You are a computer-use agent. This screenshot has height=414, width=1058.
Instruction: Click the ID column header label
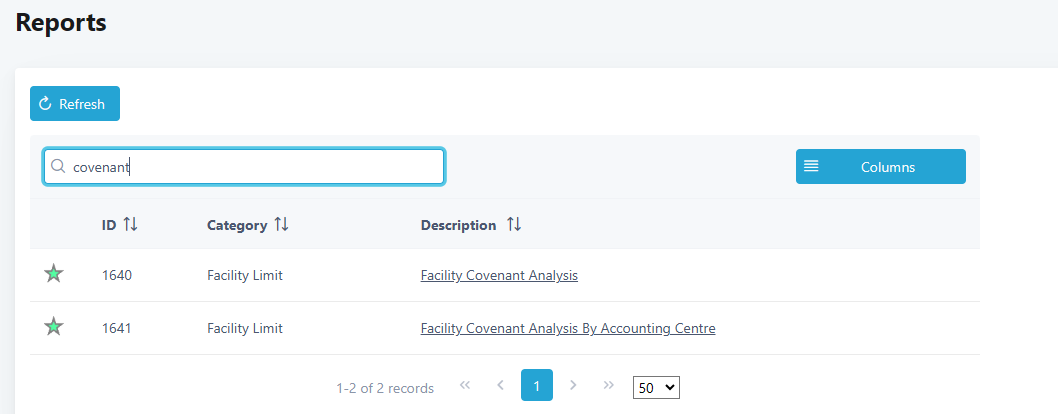point(109,225)
